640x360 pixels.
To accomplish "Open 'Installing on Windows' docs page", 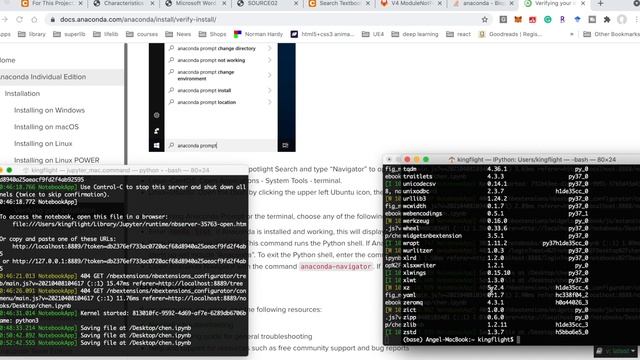I will pos(49,110).
